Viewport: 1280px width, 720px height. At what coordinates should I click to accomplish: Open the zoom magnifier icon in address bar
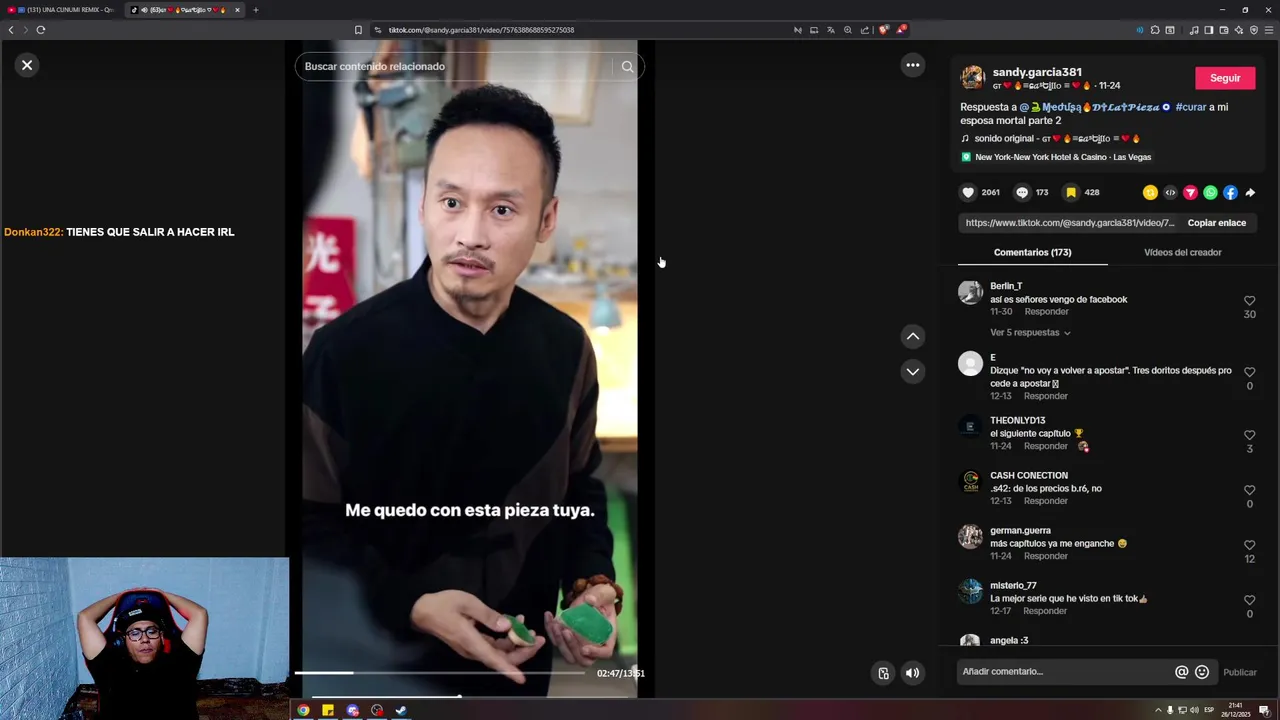click(x=847, y=30)
